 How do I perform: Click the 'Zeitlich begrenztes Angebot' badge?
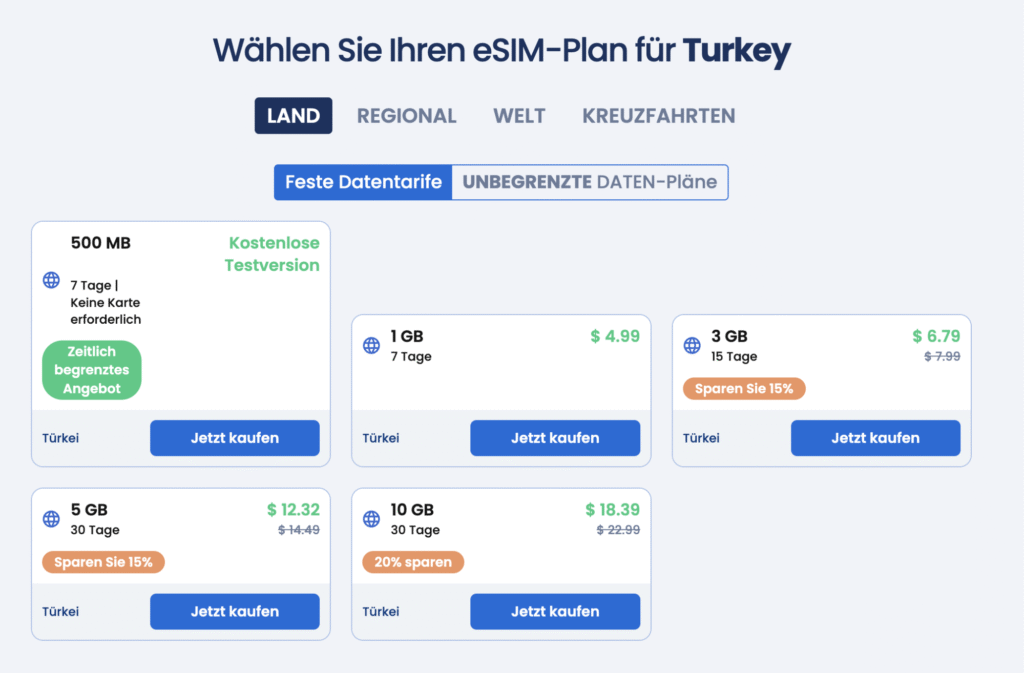click(91, 370)
